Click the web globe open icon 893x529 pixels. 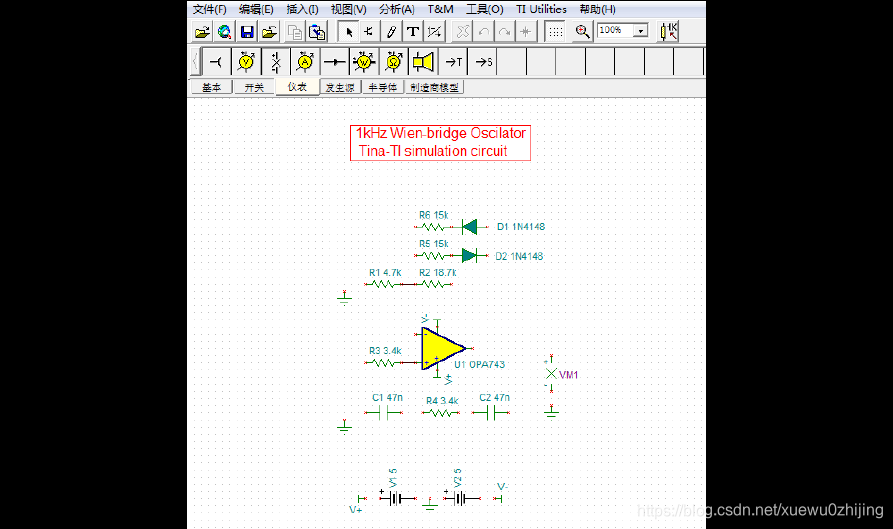click(224, 32)
